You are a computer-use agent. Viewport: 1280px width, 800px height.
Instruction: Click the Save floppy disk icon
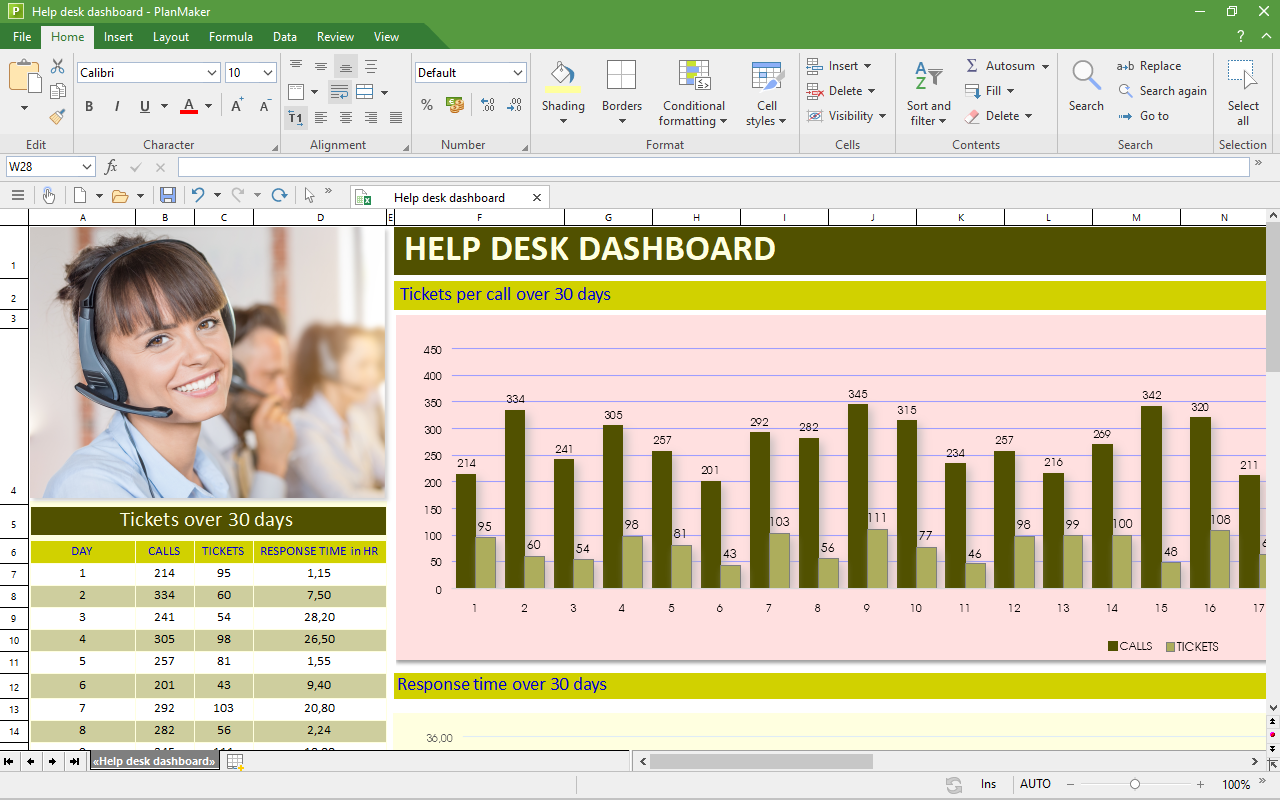pyautogui.click(x=168, y=196)
